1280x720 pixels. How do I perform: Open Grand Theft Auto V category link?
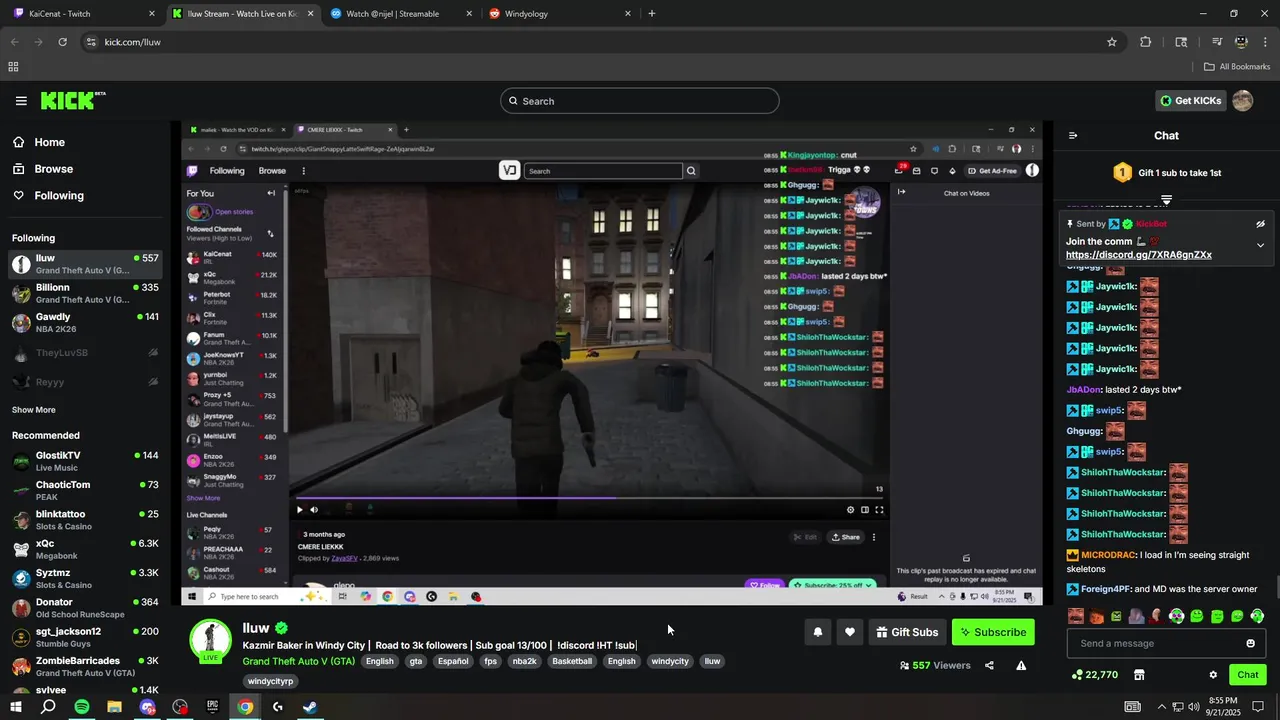point(299,661)
